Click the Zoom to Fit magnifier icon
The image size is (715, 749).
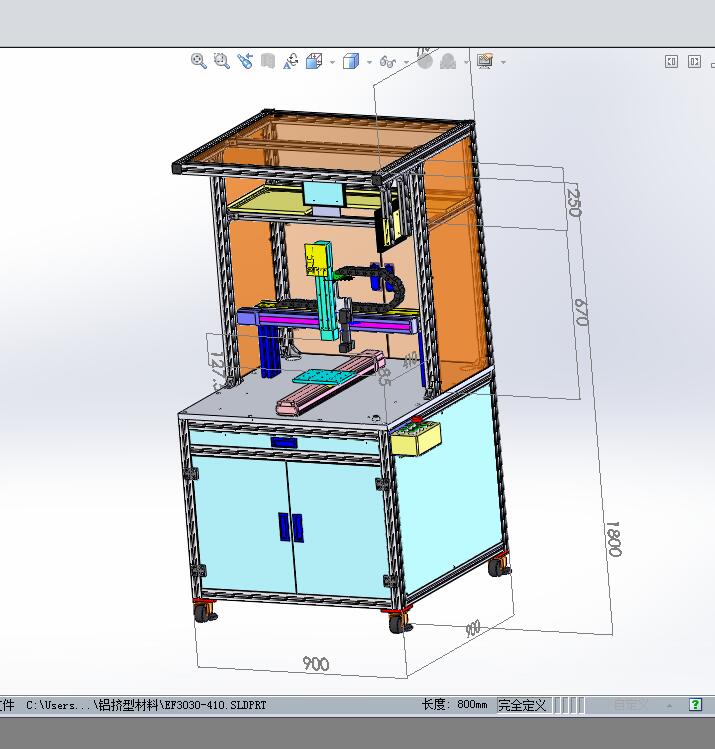point(199,61)
